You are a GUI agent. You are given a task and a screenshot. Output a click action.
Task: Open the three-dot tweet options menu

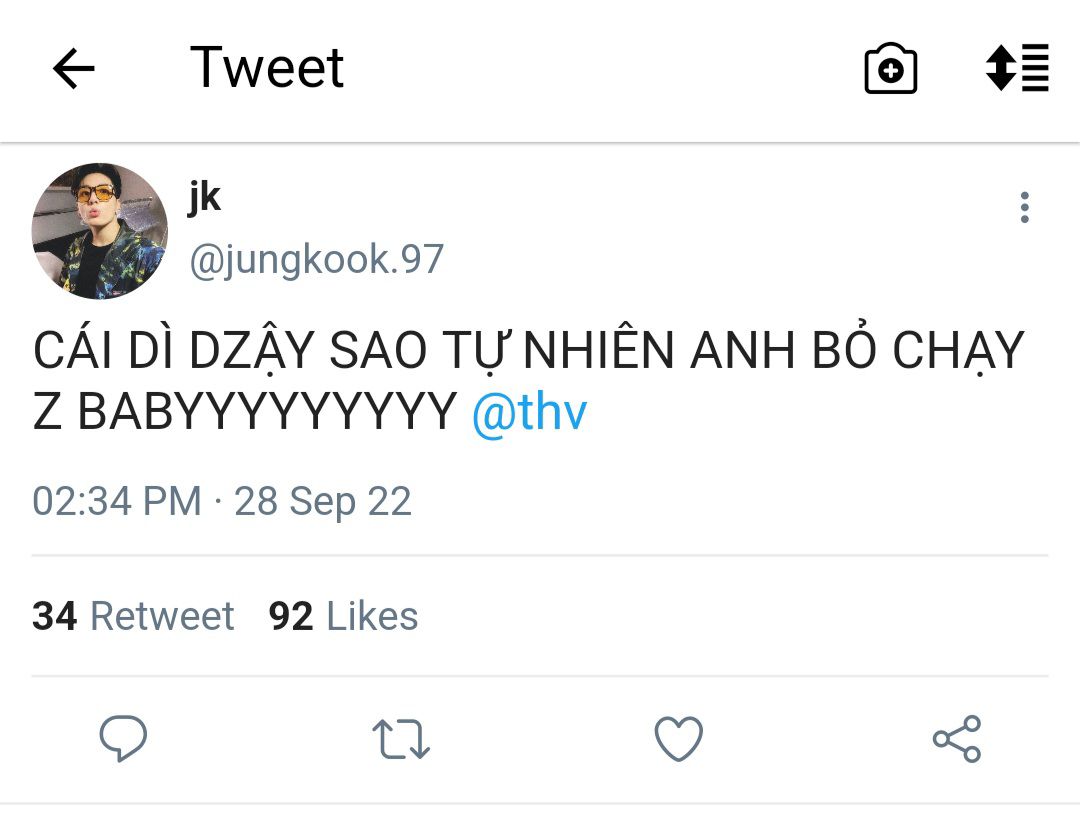(x=1024, y=208)
